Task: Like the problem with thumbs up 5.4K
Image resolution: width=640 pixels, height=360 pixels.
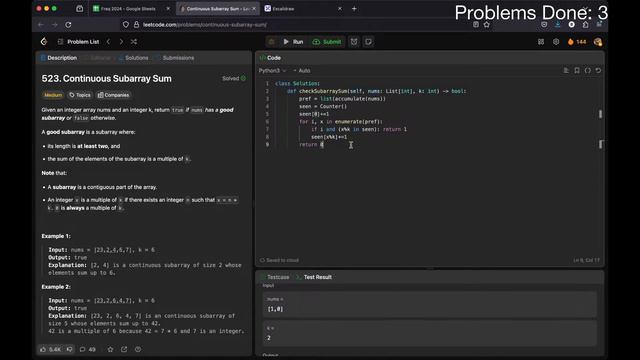Action: tap(50, 349)
